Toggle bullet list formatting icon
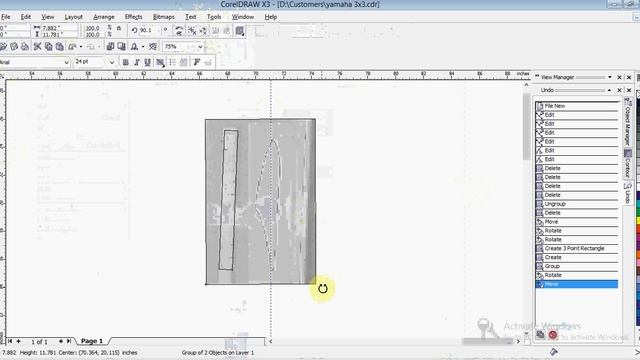This screenshot has width=640, height=360. 172,62
